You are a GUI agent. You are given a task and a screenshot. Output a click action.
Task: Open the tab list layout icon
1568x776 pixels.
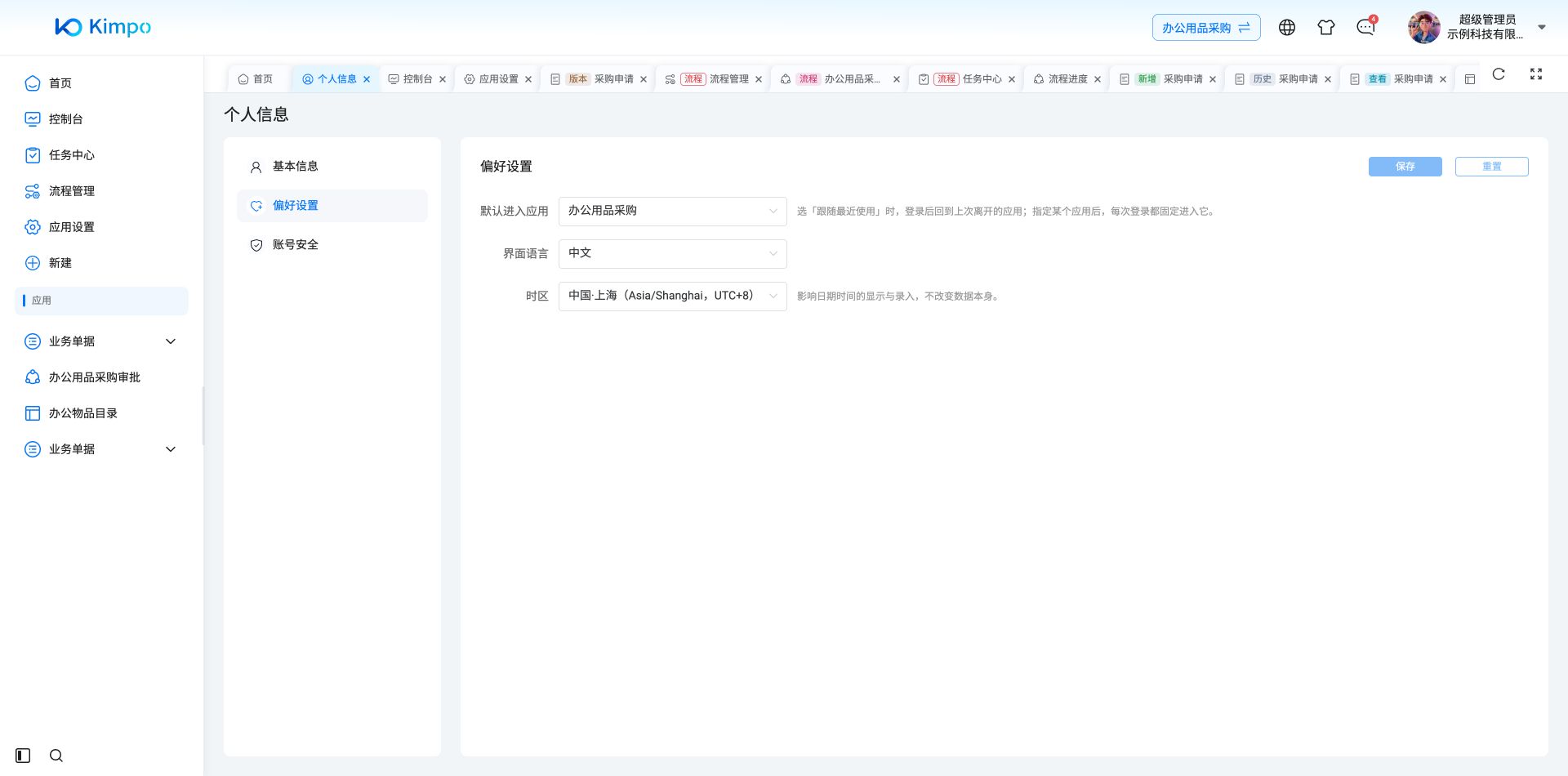point(1470,79)
